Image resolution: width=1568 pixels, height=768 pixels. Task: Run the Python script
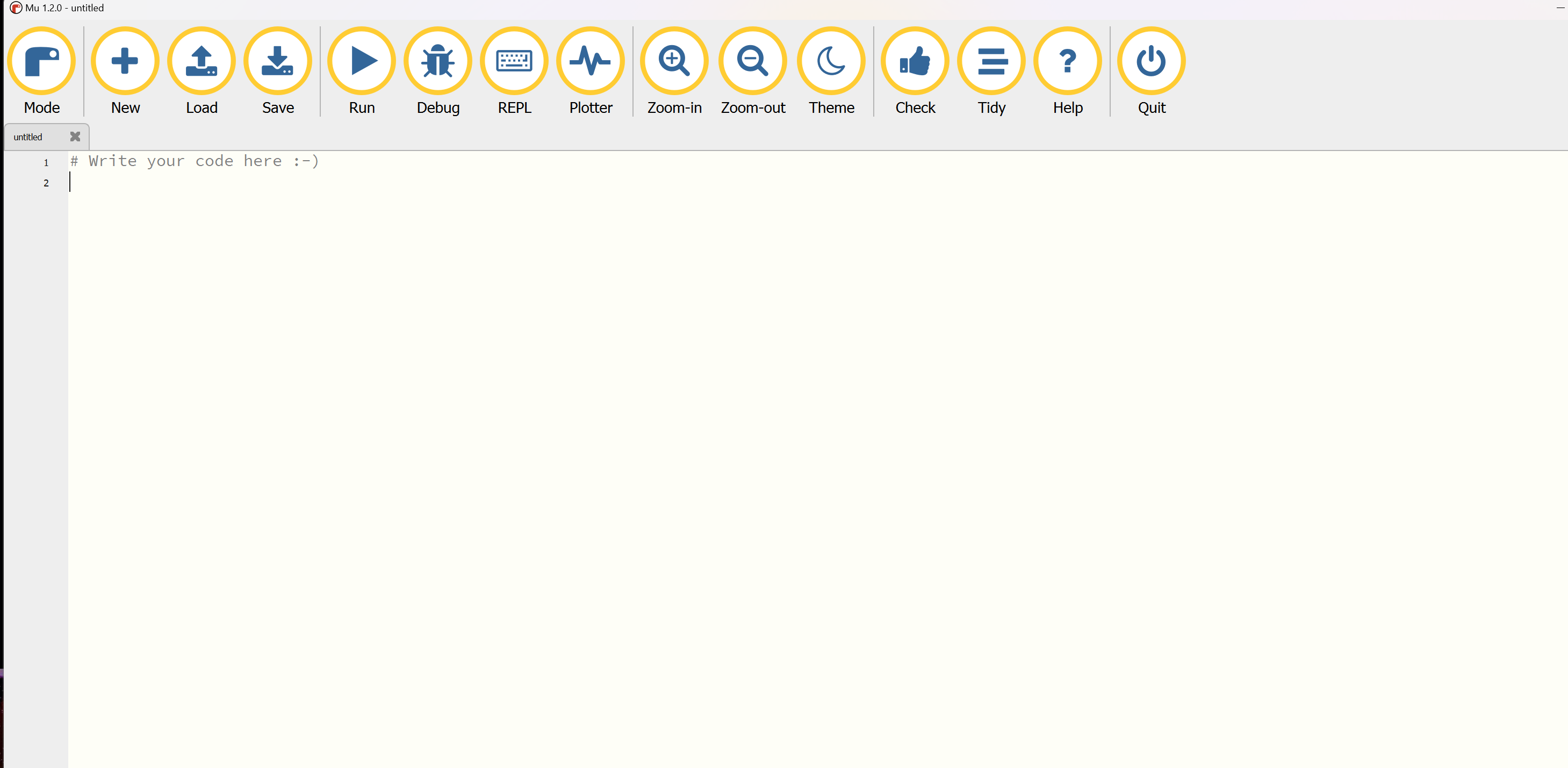pos(362,61)
